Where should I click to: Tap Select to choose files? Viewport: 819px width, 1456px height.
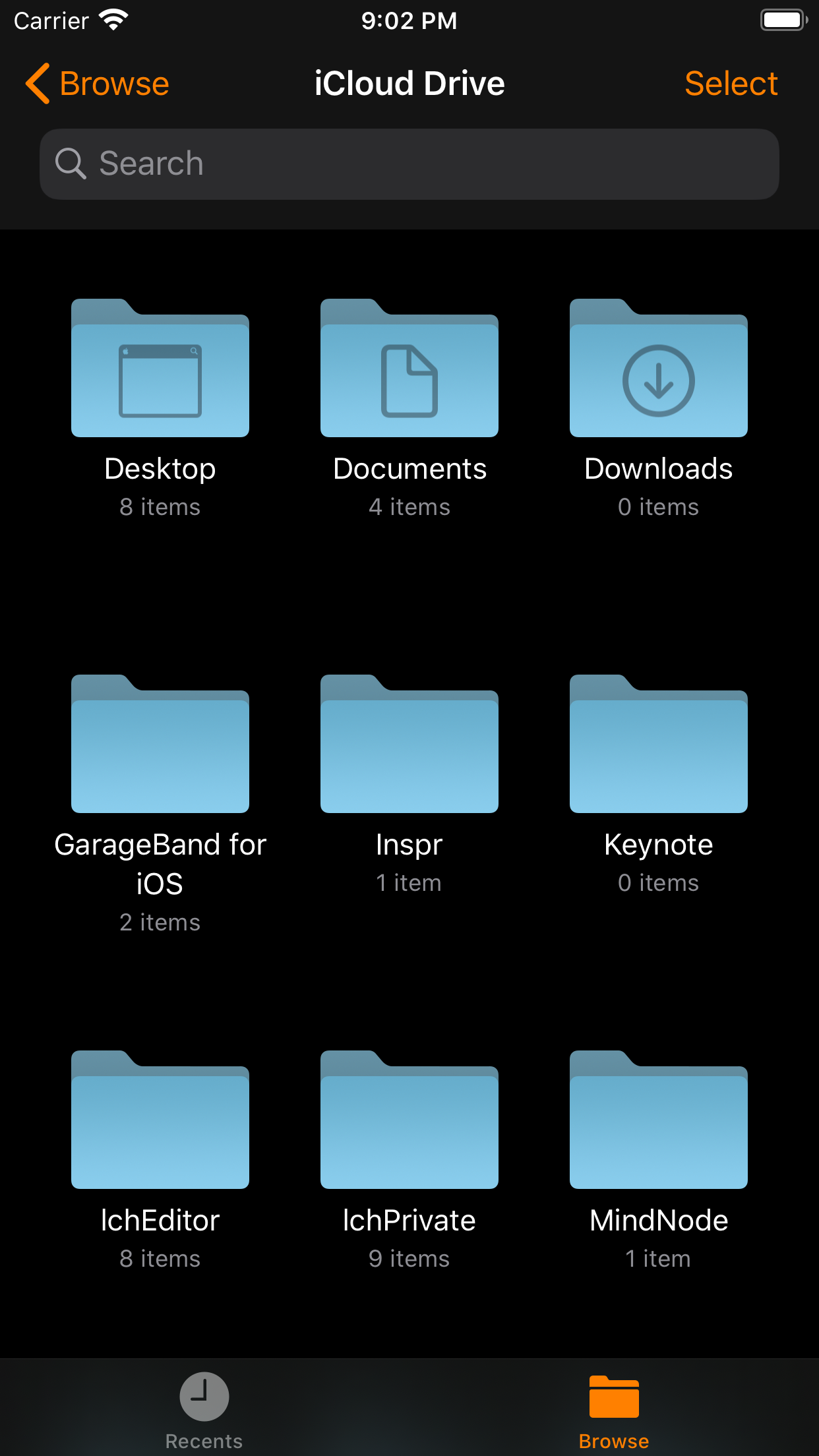731,84
